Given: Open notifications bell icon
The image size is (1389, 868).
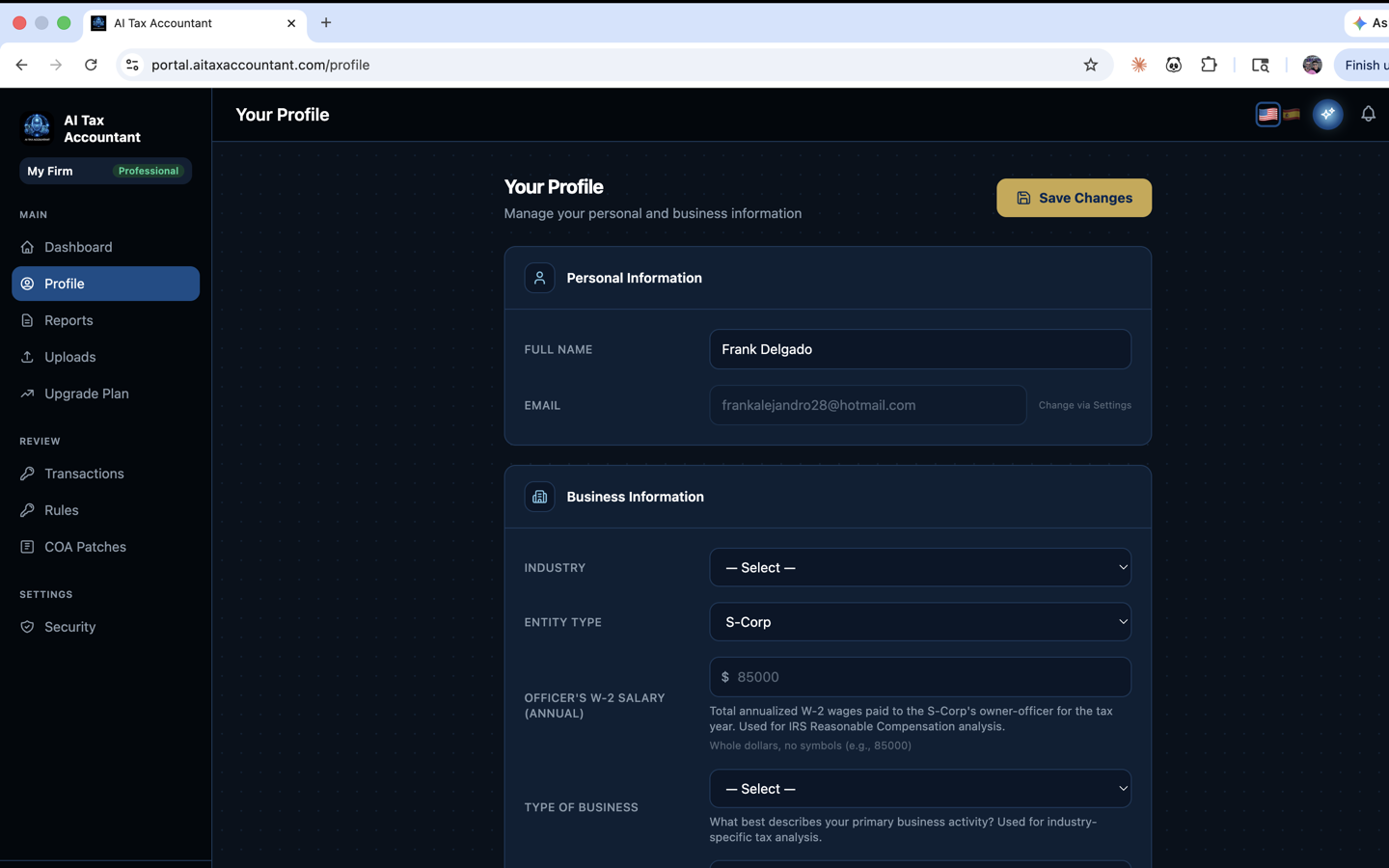Looking at the screenshot, I should [x=1368, y=115].
